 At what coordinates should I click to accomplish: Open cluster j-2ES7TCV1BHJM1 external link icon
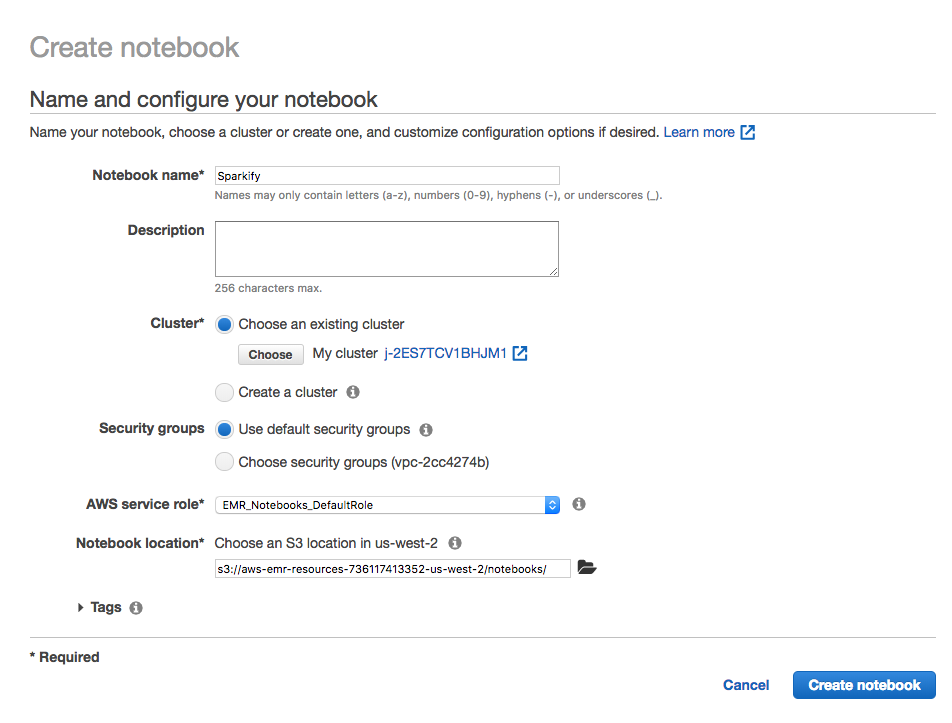click(520, 354)
